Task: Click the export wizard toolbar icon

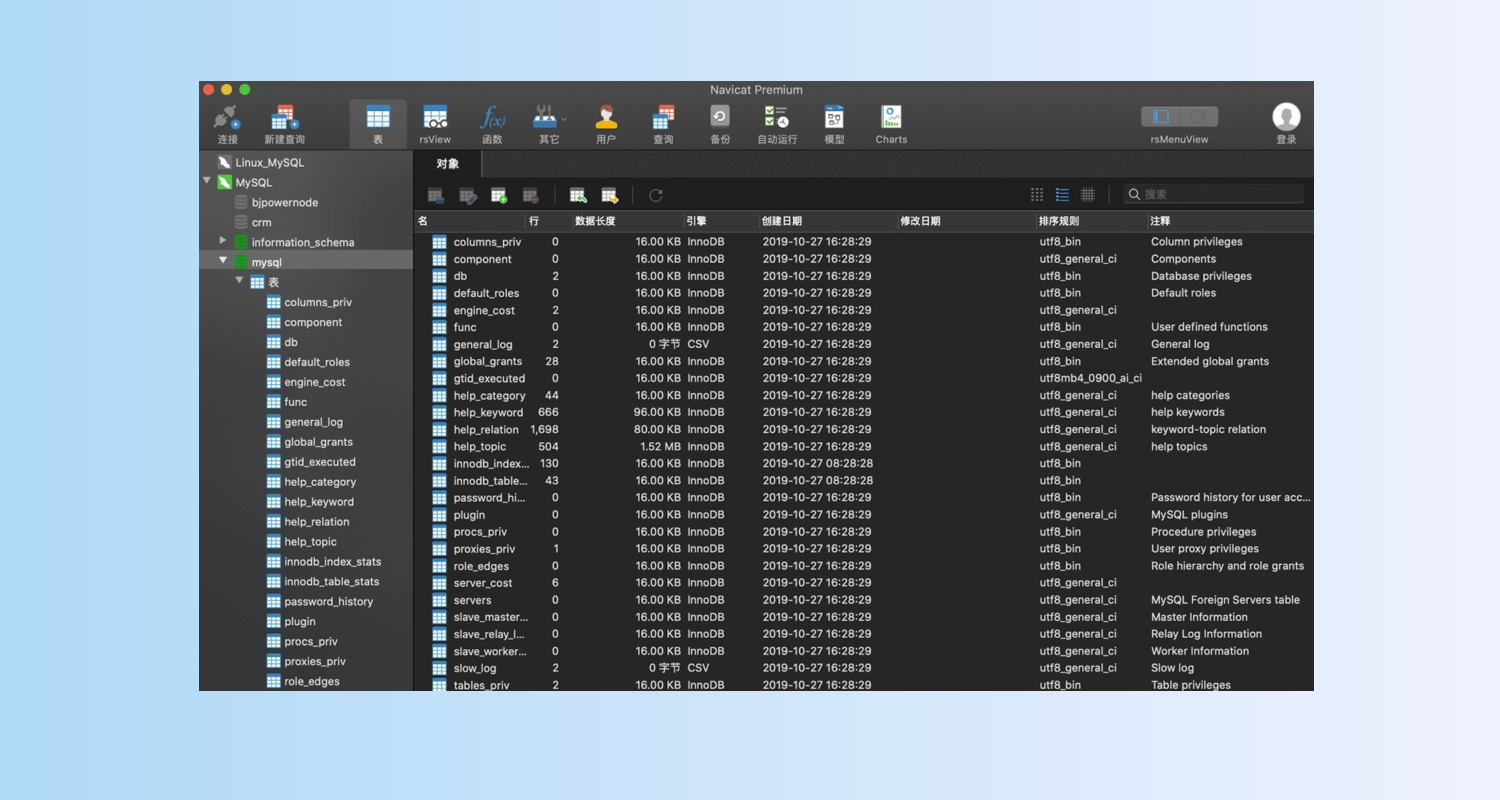Action: click(609, 195)
